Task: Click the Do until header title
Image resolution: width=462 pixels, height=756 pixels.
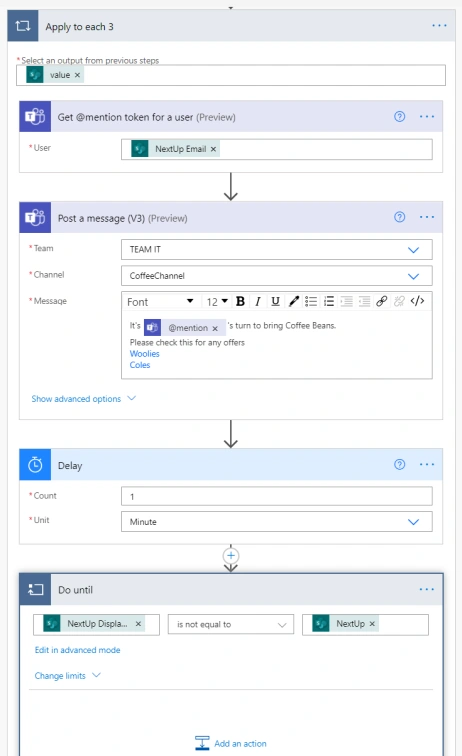Action: (x=75, y=590)
